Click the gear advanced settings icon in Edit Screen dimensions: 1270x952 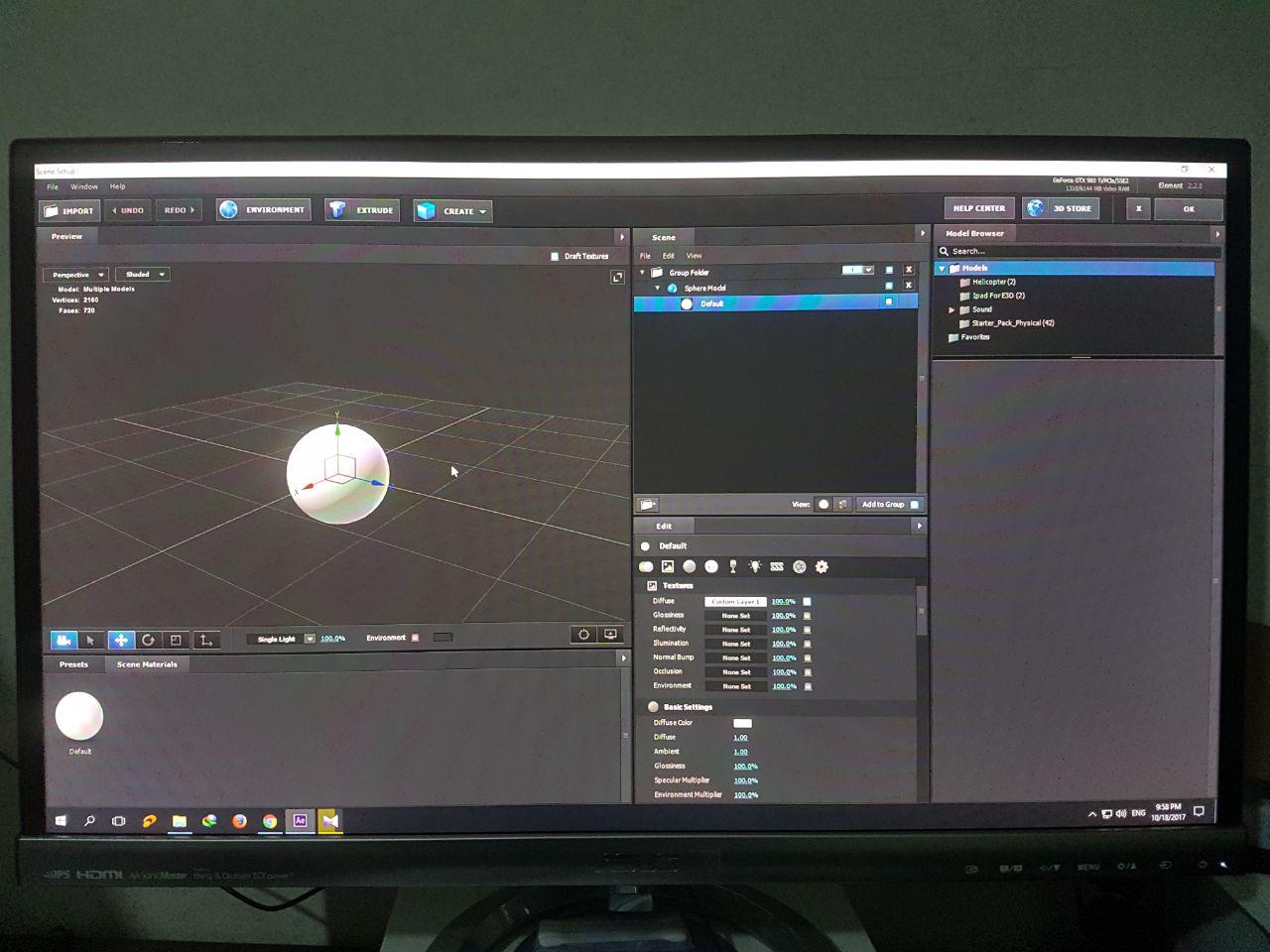click(822, 566)
